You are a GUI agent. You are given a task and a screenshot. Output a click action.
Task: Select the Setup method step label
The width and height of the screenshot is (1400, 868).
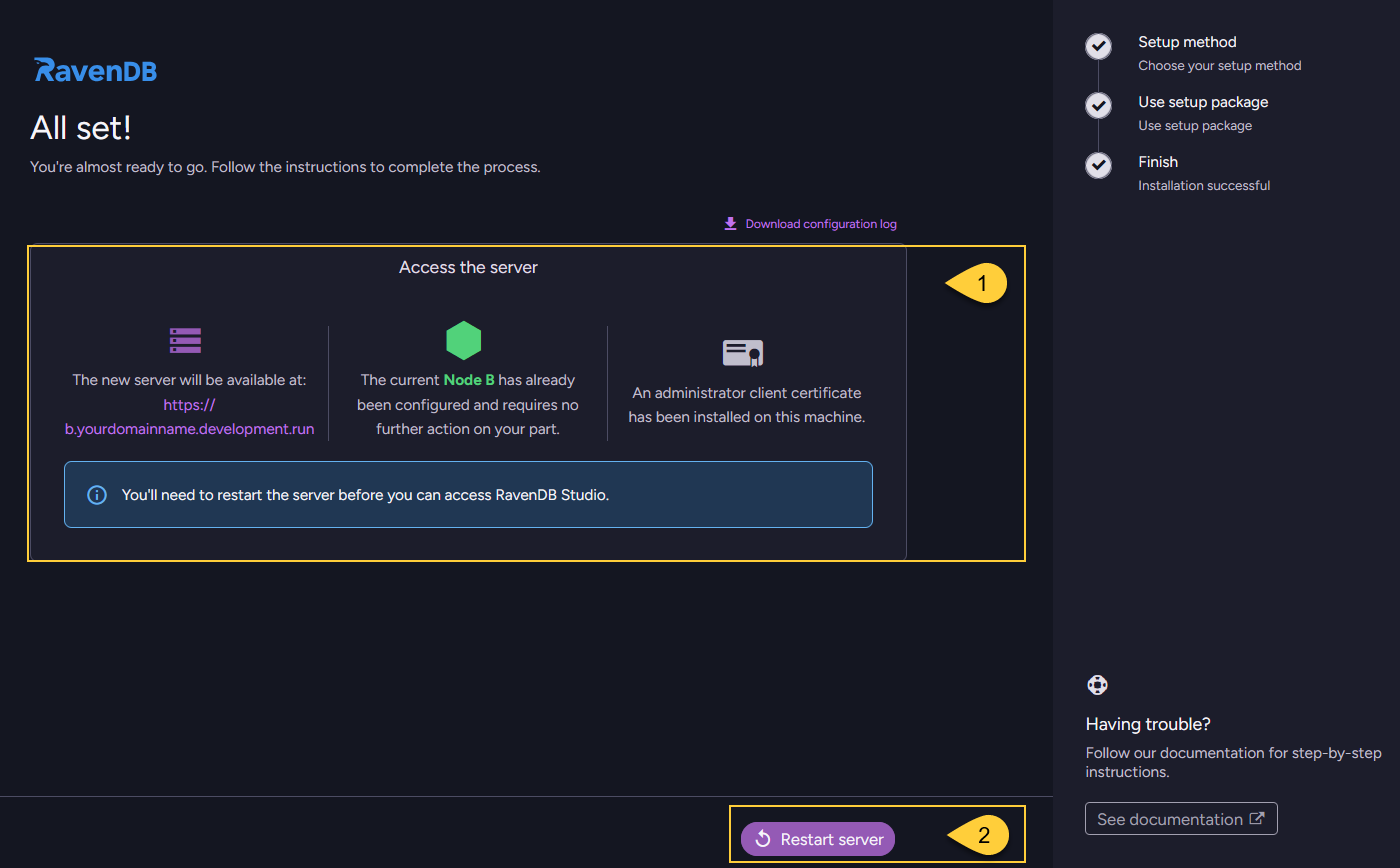coord(1187,42)
